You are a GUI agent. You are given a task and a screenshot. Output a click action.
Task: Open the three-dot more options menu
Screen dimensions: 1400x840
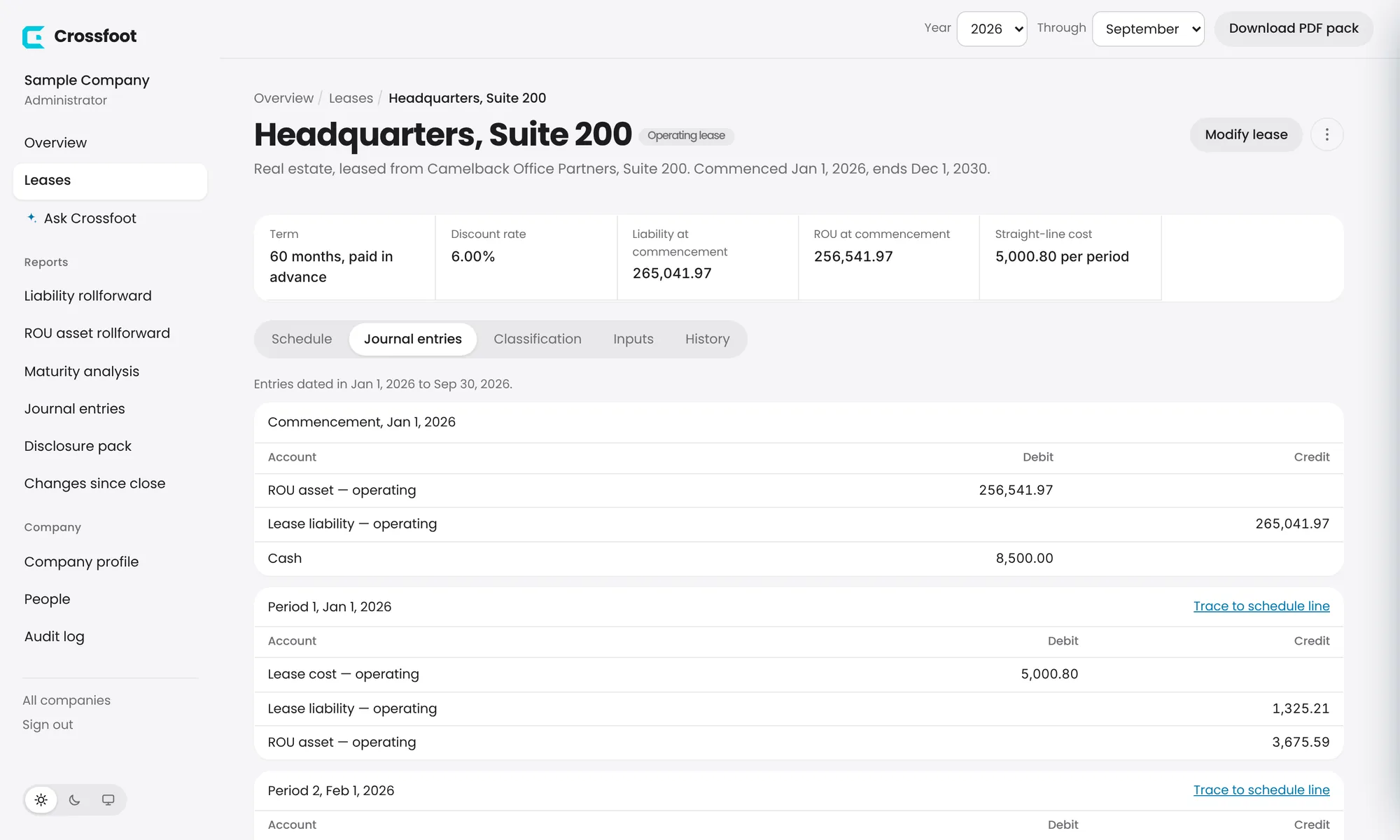point(1326,134)
